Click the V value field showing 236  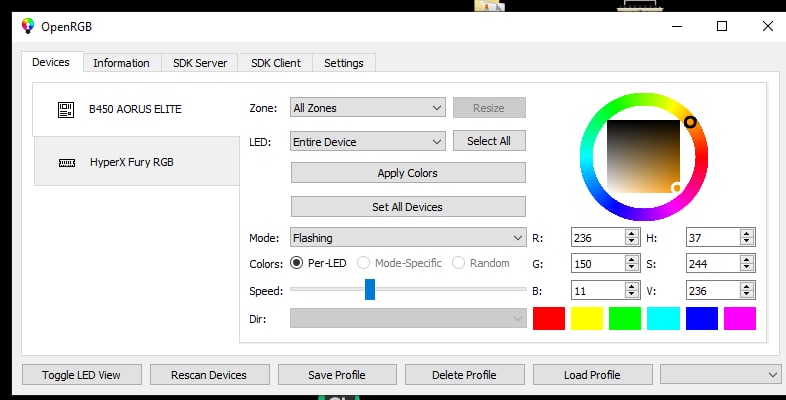(x=713, y=291)
